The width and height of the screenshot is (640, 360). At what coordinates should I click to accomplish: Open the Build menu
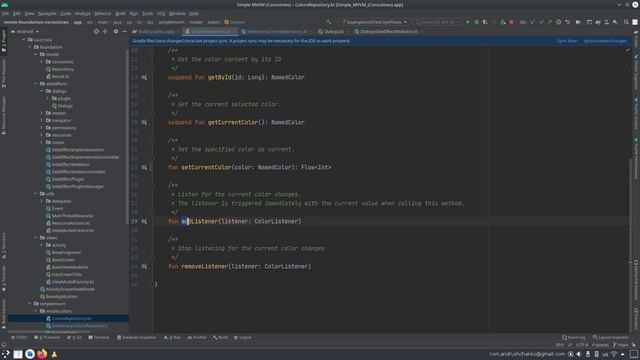120,13
